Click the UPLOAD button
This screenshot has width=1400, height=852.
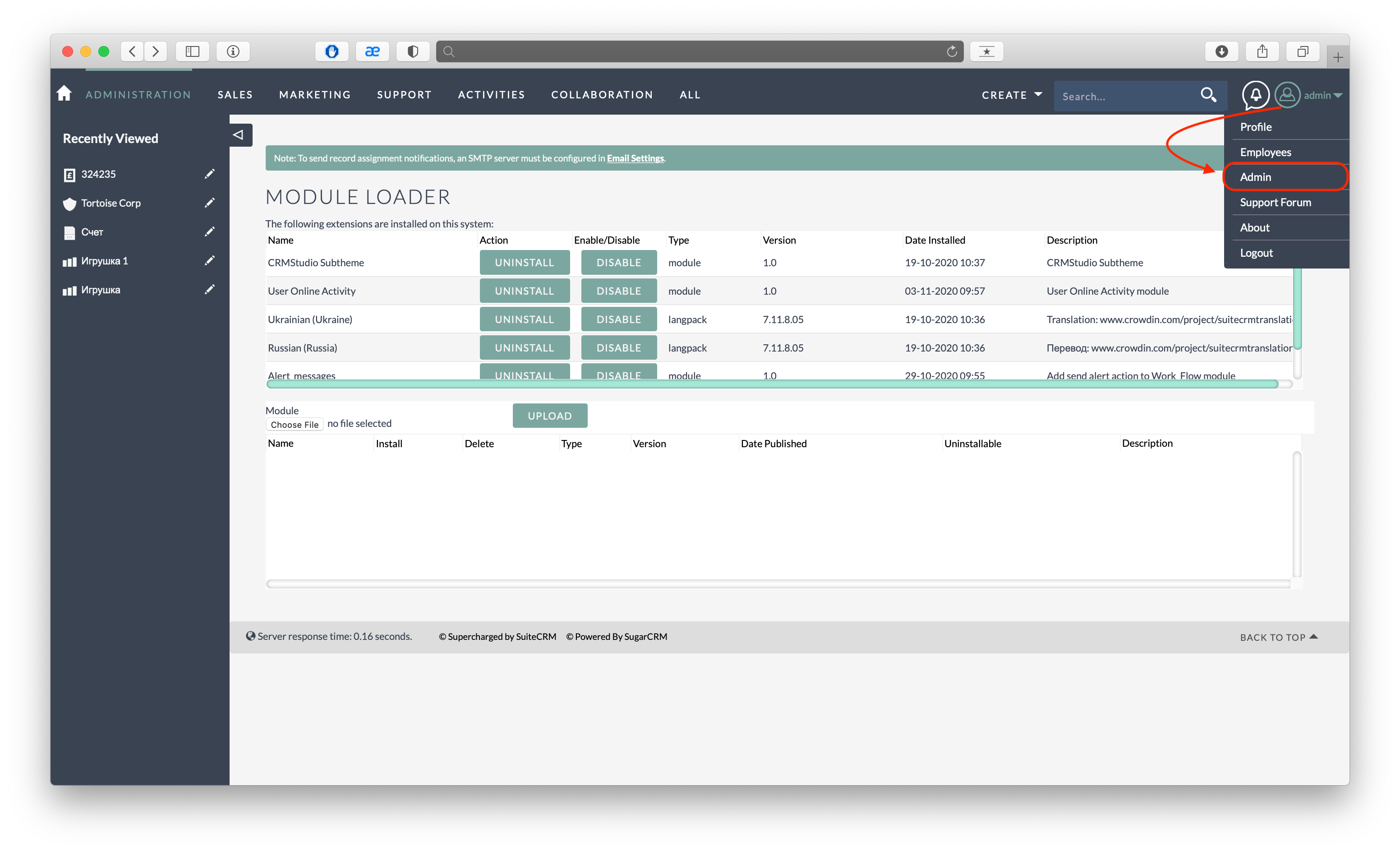pos(549,416)
